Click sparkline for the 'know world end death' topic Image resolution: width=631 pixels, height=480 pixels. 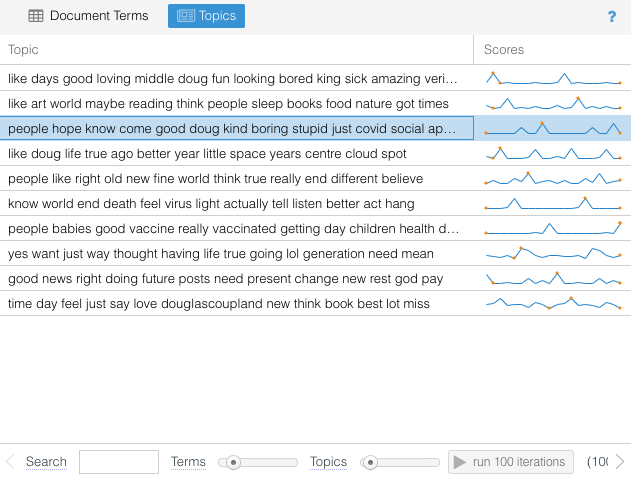[x=553, y=204]
